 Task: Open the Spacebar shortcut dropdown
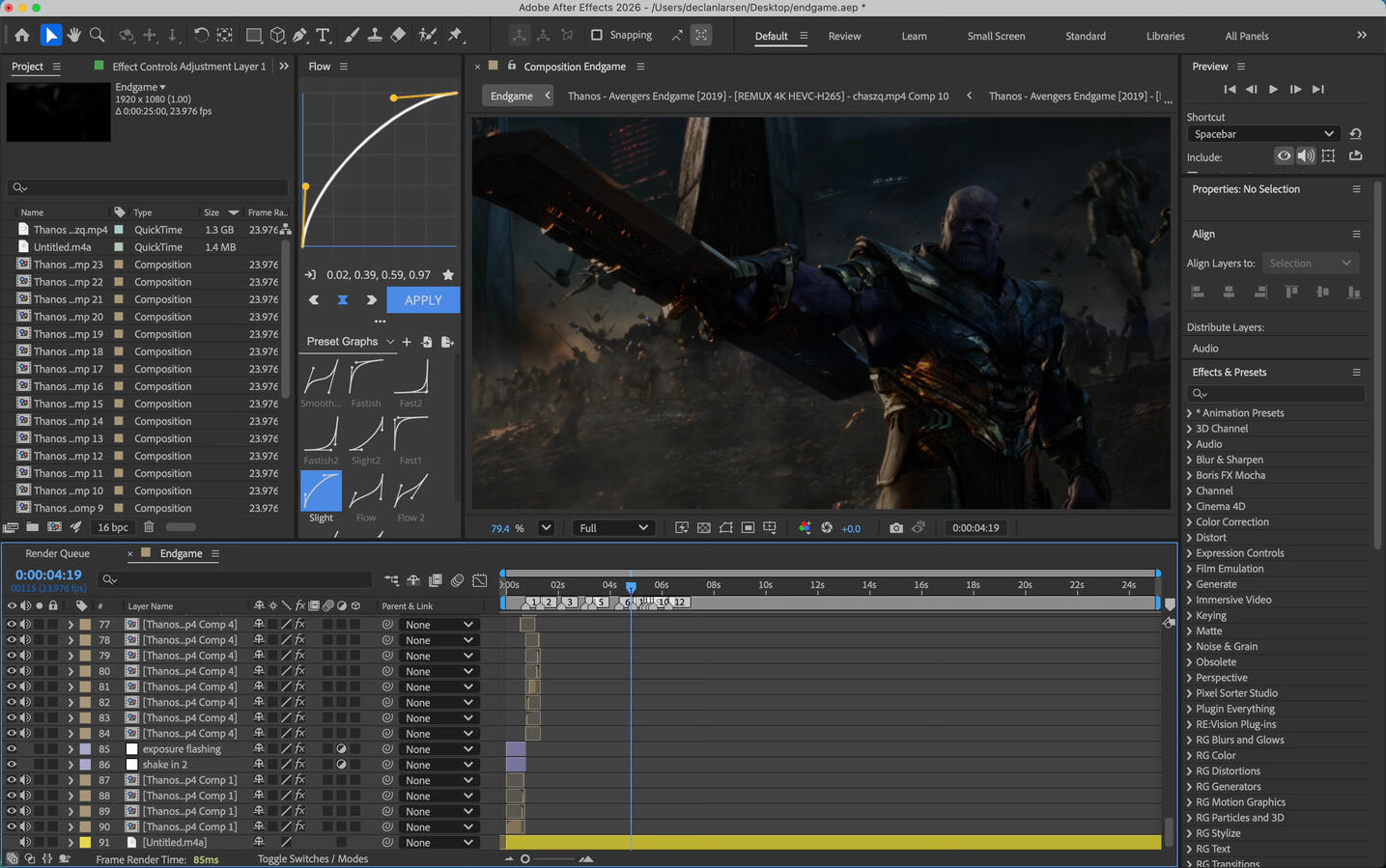tap(1262, 134)
